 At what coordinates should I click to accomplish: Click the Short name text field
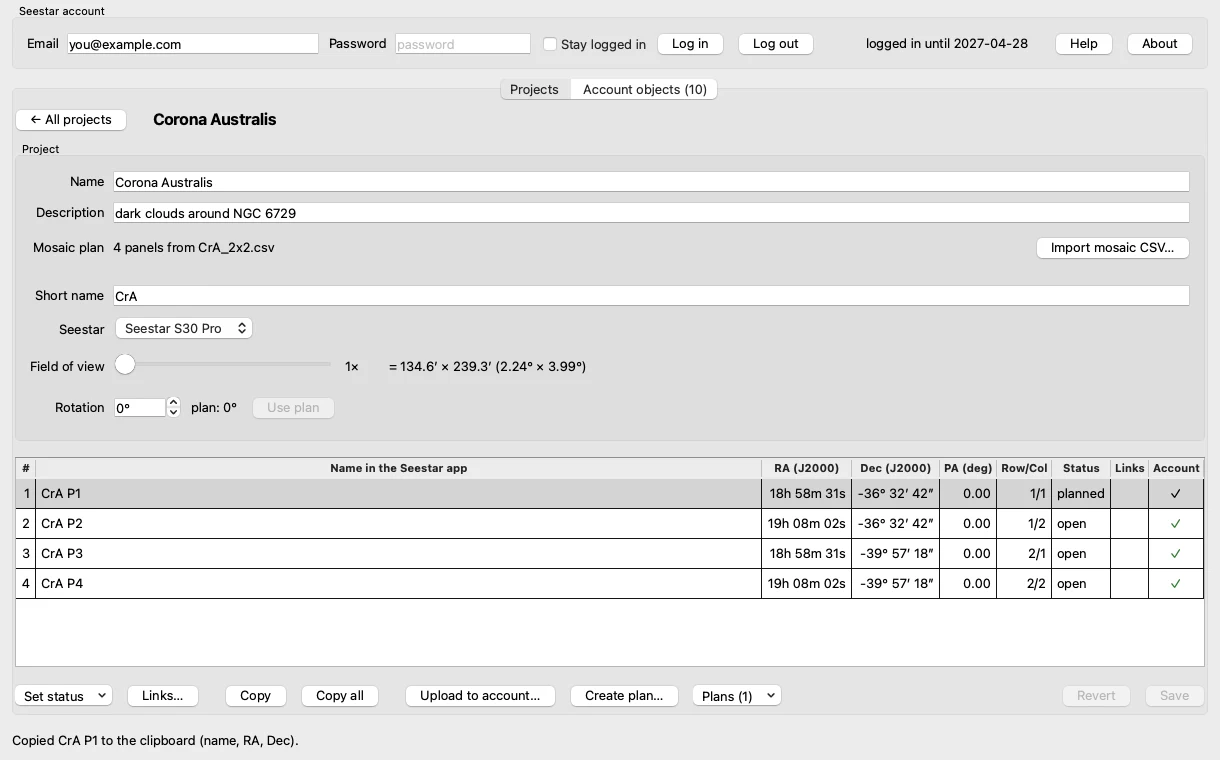click(x=651, y=296)
